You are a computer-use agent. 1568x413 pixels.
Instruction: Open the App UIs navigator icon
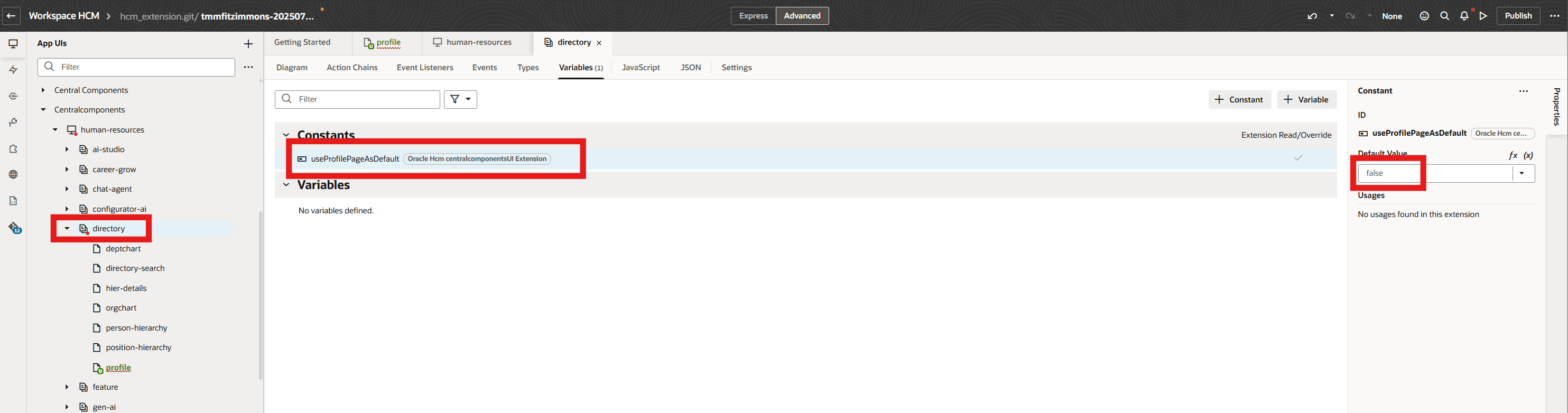pyautogui.click(x=13, y=44)
